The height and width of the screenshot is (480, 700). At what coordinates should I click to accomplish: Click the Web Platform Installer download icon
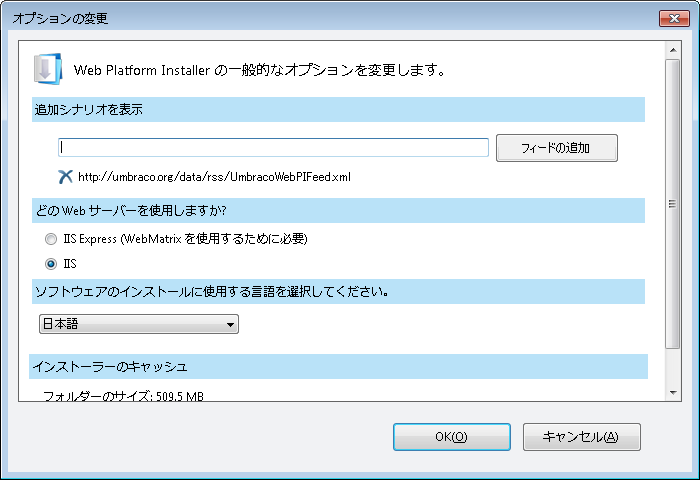48,69
